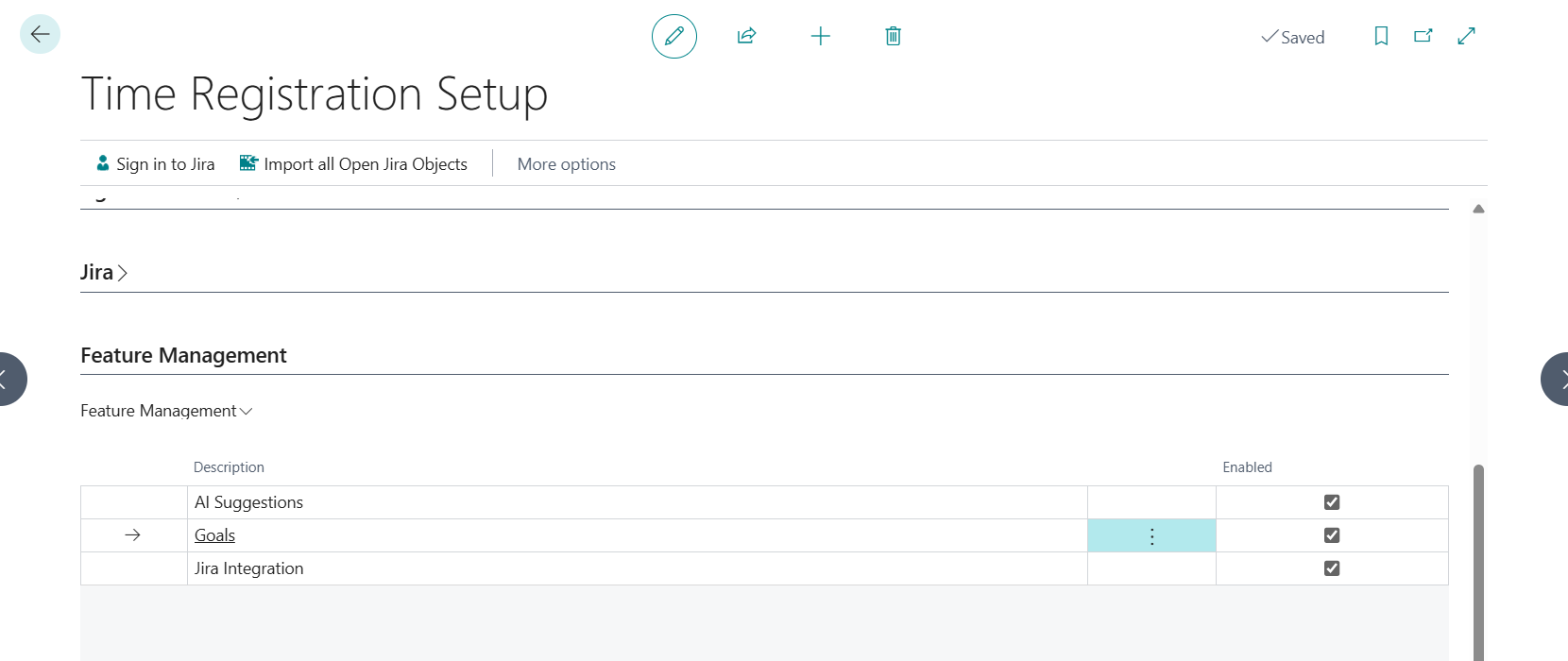
Task: Click Import all Open Jira Objects
Action: coord(354,164)
